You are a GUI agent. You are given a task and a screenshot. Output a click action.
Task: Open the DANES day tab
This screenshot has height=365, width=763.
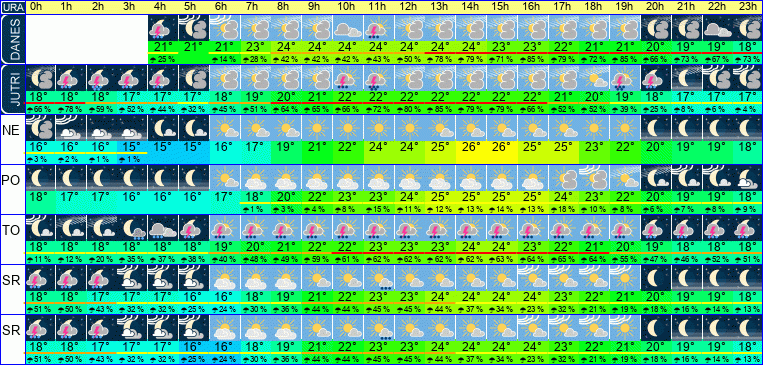tap(12, 39)
